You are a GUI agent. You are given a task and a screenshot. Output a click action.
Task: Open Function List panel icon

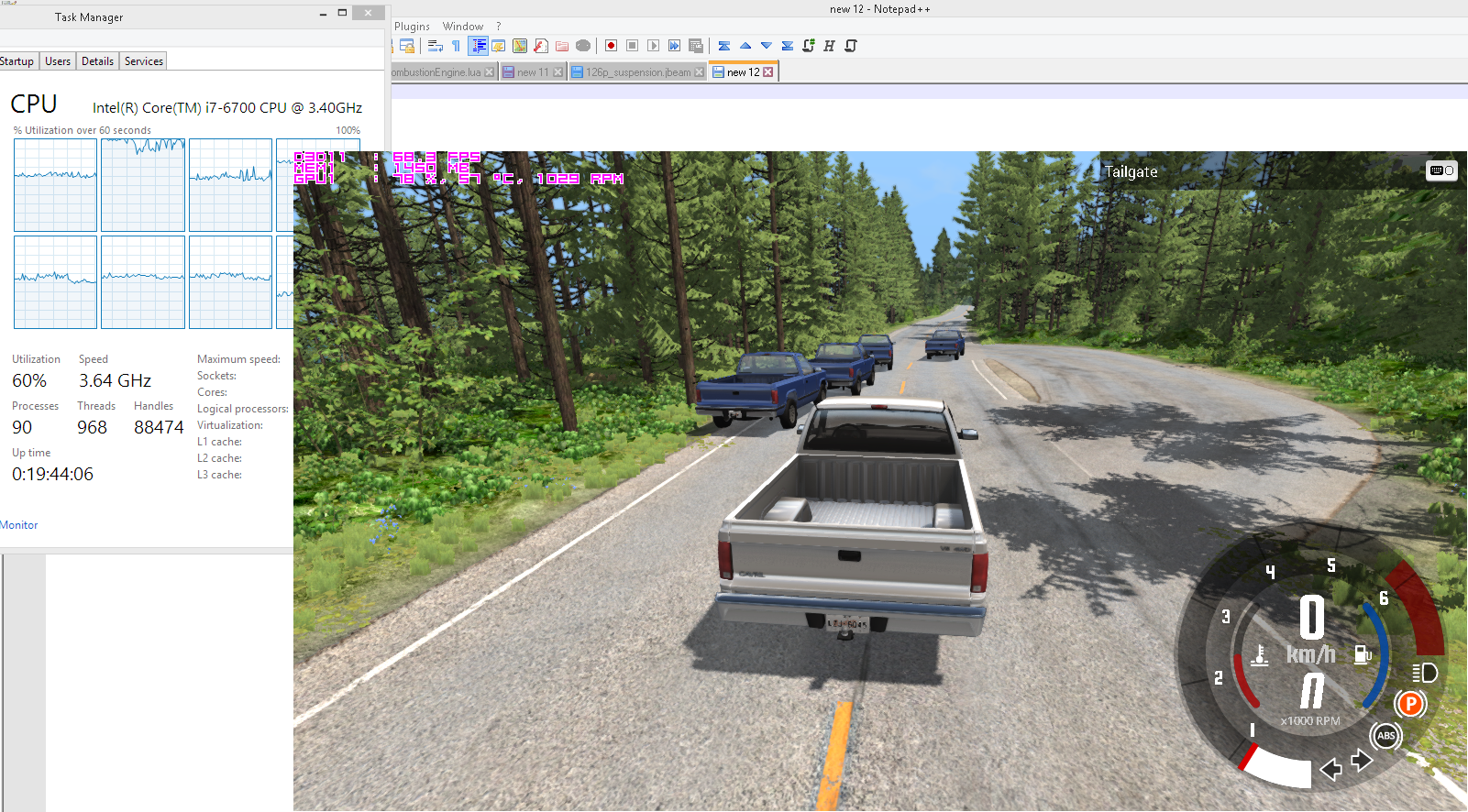(x=541, y=46)
